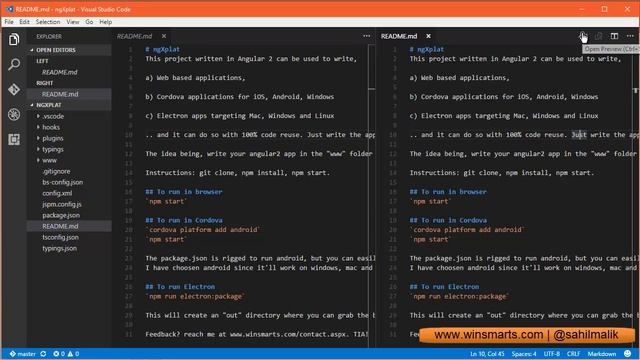This screenshot has width=640, height=360.
Task: Open the Search view in activity bar
Action: [x=14, y=64]
